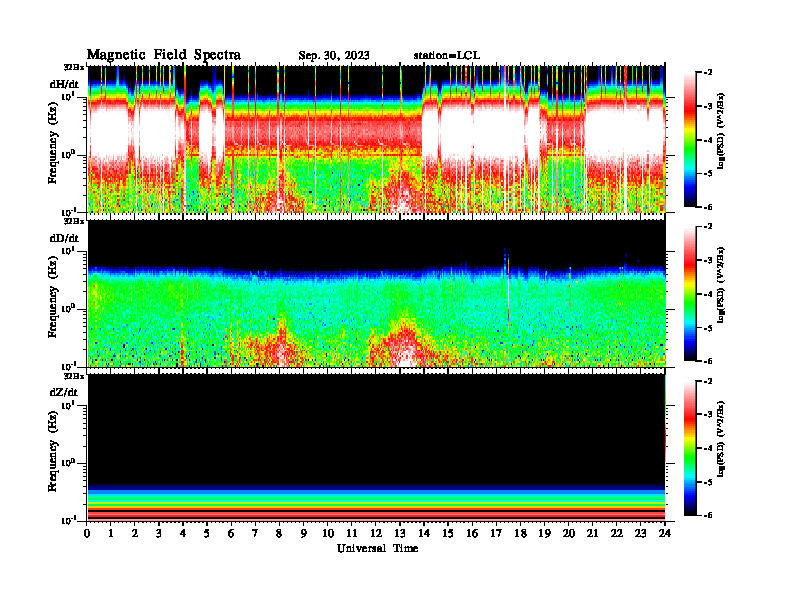
Task: Click the dZ/dt spectrogram plot area
Action: click(x=376, y=447)
